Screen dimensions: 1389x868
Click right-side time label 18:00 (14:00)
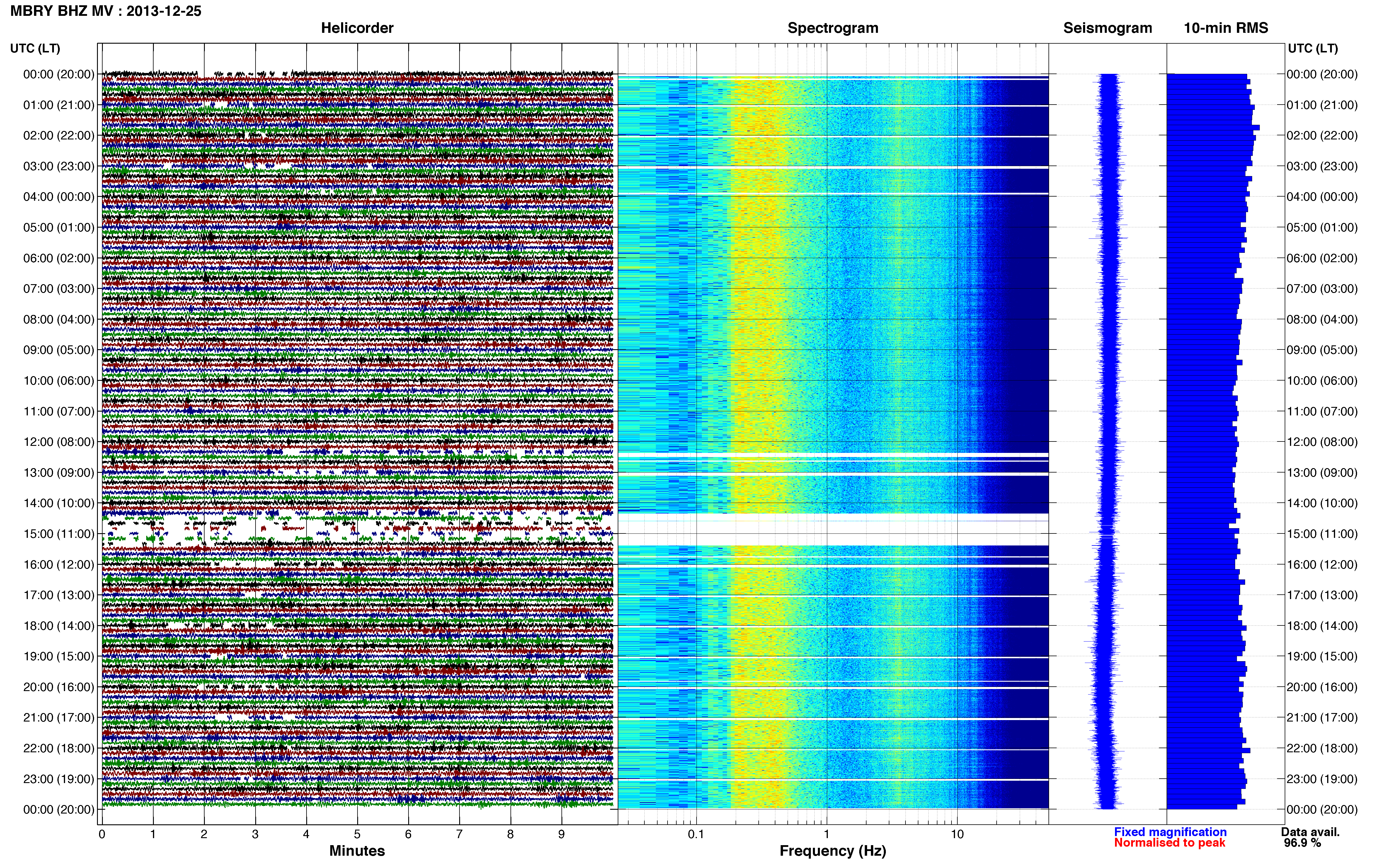point(1322,626)
